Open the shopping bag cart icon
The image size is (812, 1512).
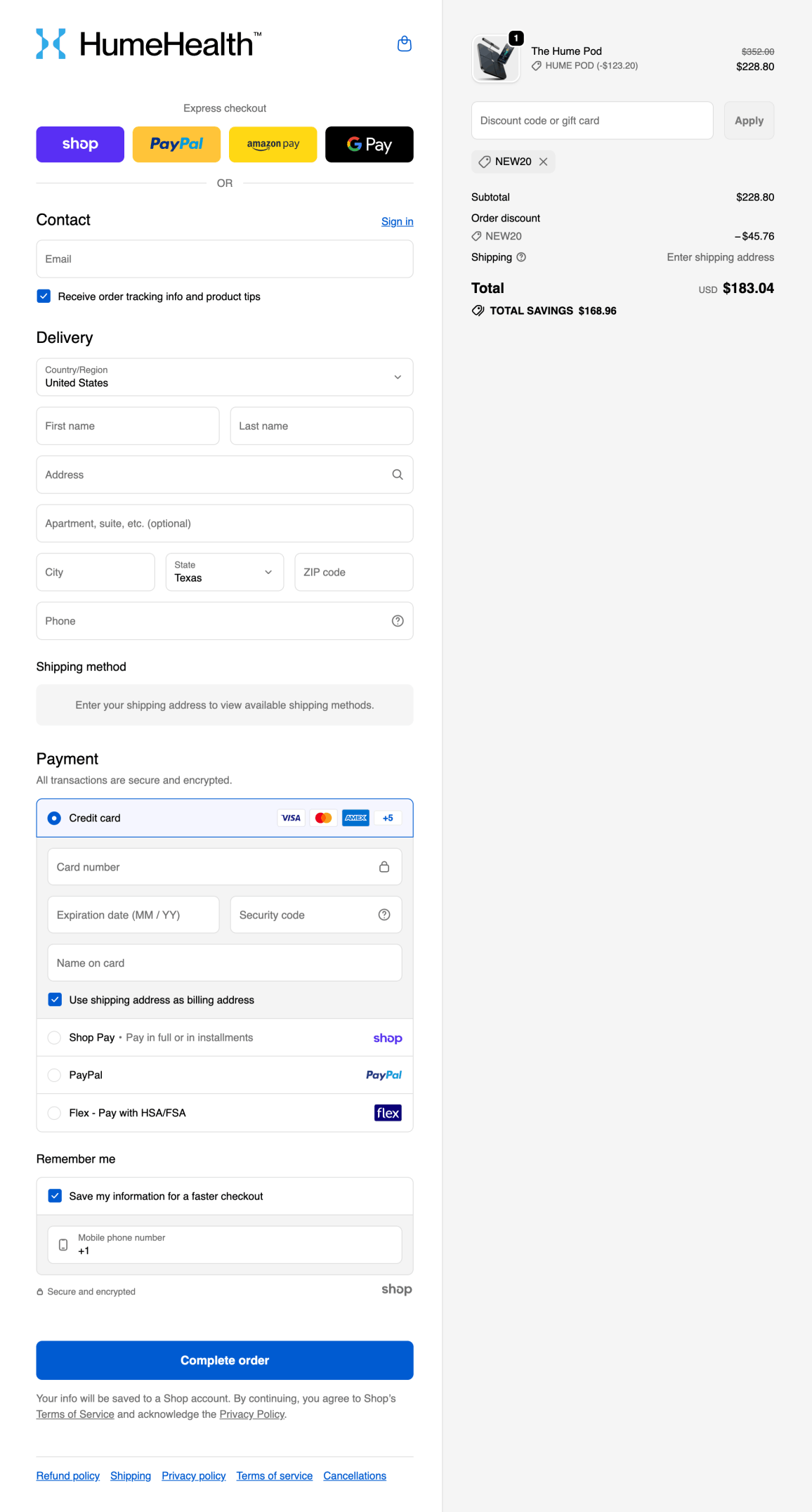point(405,44)
